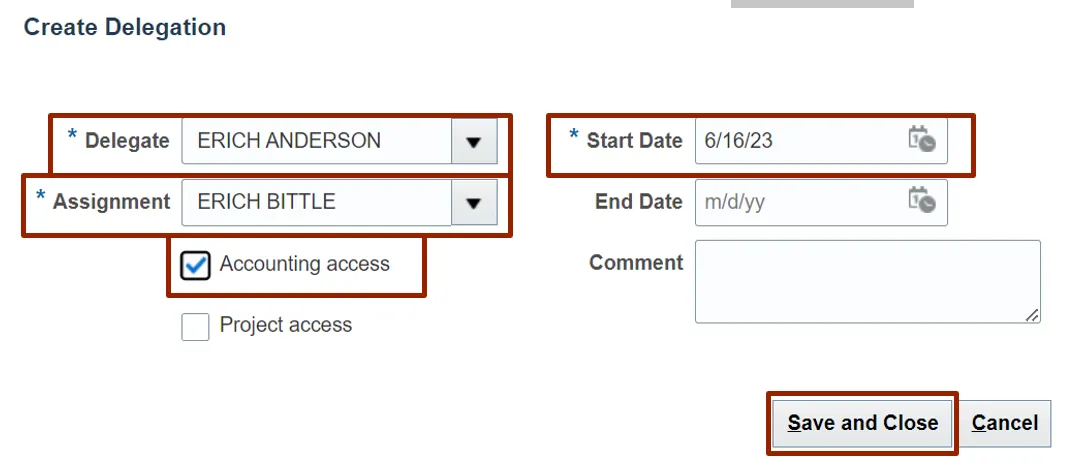Click inside the Comment text box

click(x=866, y=281)
